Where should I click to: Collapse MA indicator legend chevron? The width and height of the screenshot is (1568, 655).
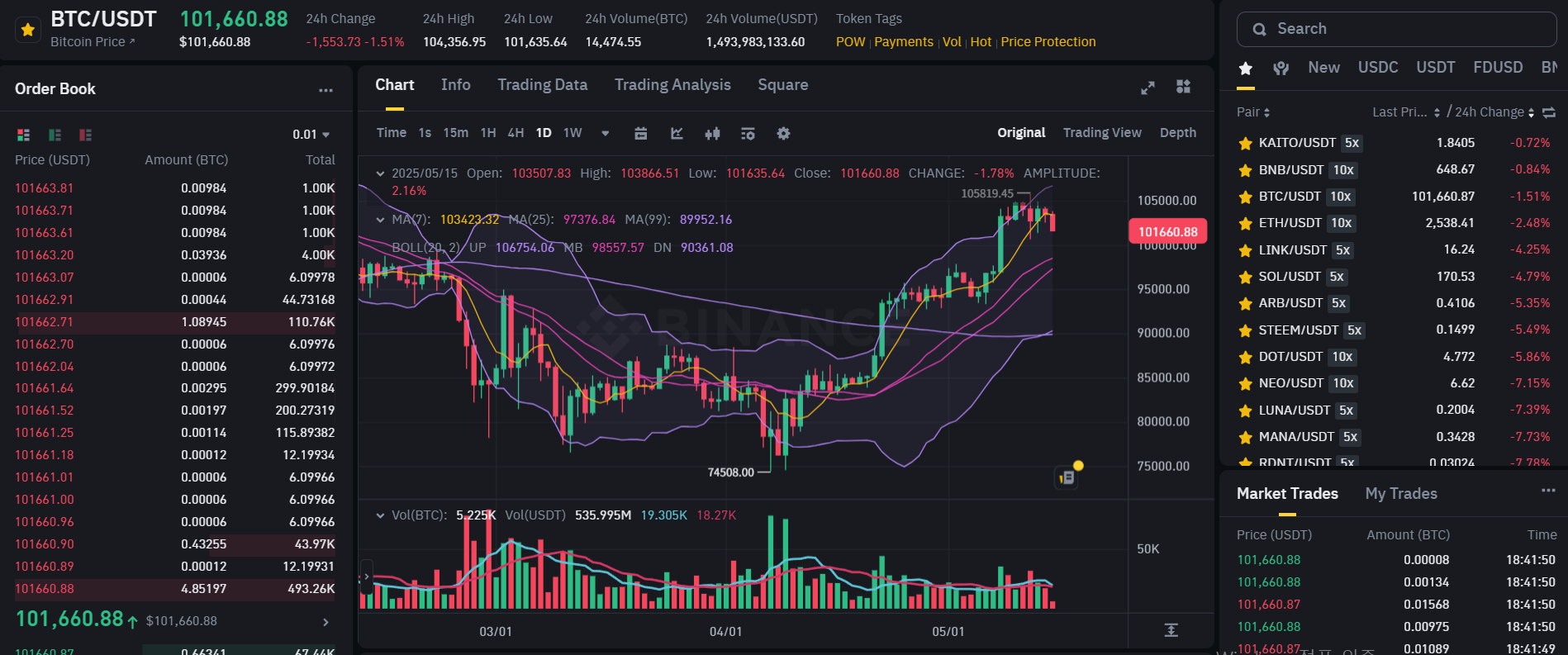pos(380,220)
